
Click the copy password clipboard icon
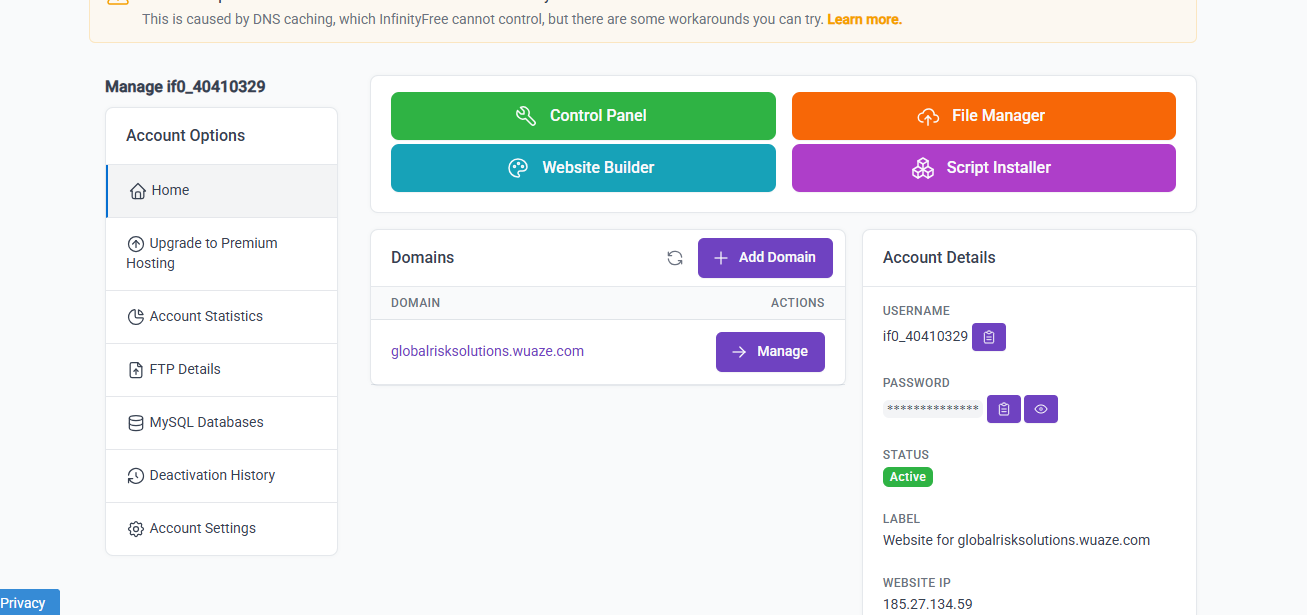click(x=1004, y=409)
